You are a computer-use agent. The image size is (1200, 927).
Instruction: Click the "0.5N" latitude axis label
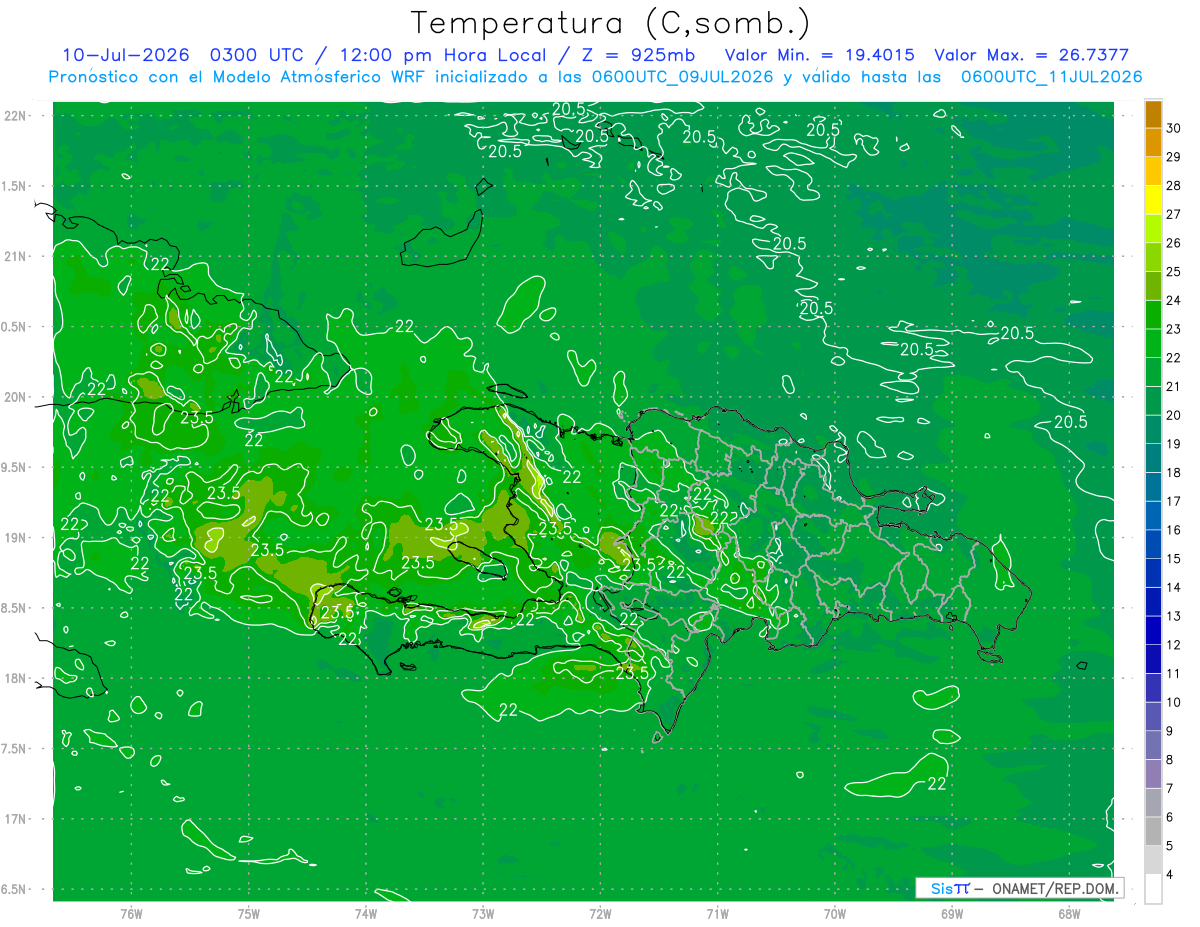click(x=14, y=327)
